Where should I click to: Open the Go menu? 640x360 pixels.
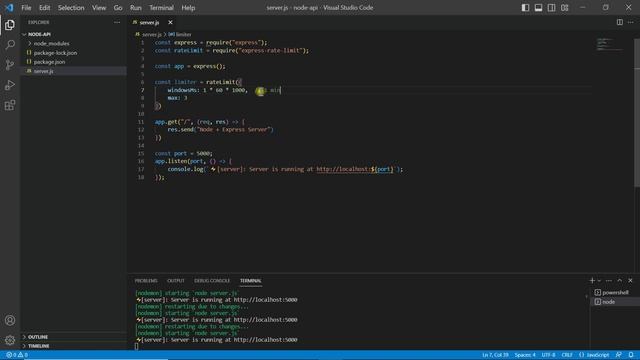point(118,7)
